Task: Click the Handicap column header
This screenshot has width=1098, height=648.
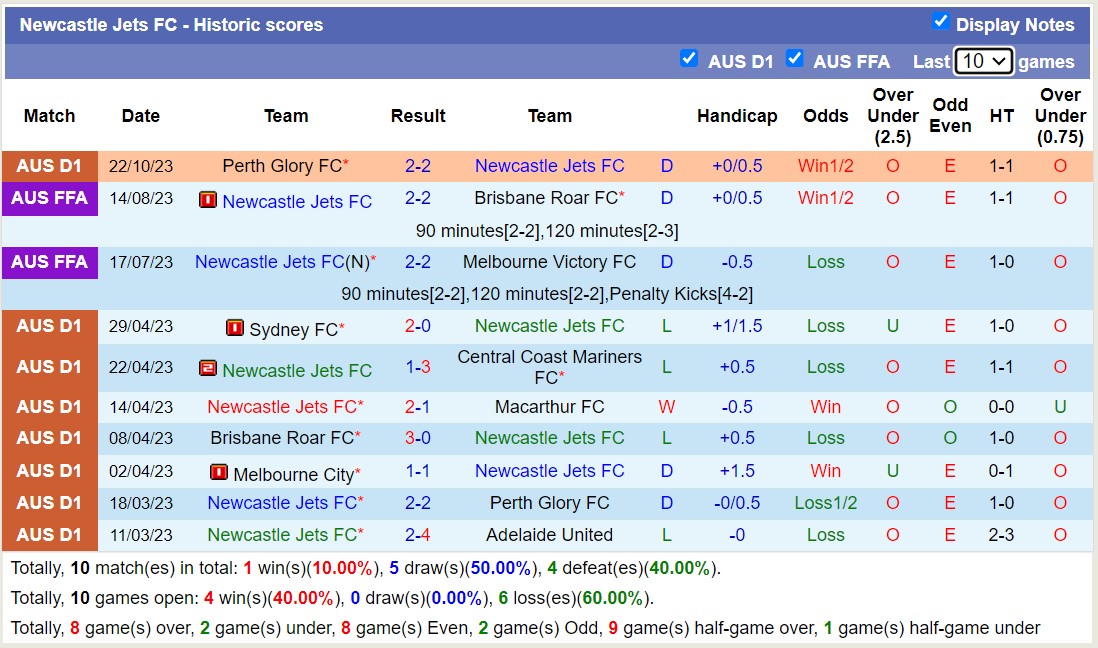Action: [737, 116]
